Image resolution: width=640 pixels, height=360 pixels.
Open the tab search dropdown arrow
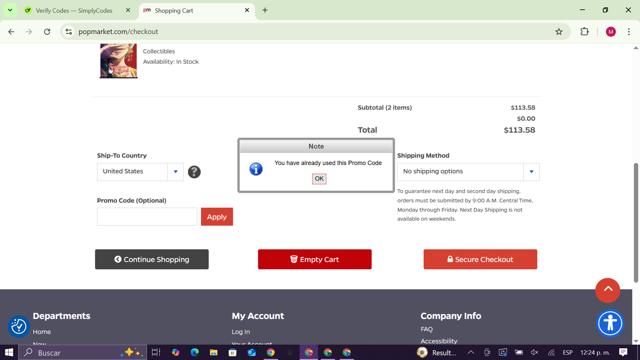click(x=10, y=10)
